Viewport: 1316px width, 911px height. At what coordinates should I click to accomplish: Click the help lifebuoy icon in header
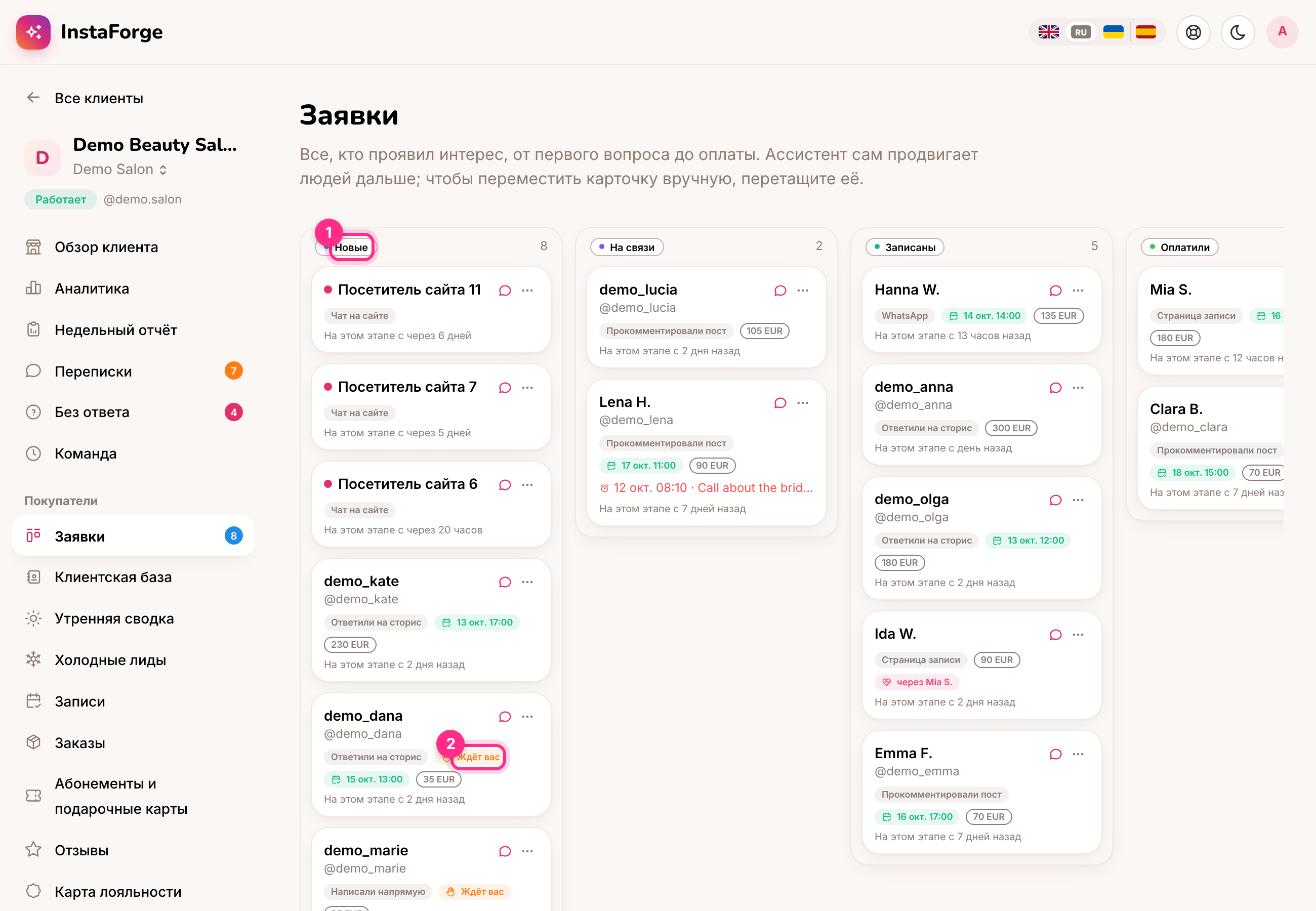(x=1194, y=32)
